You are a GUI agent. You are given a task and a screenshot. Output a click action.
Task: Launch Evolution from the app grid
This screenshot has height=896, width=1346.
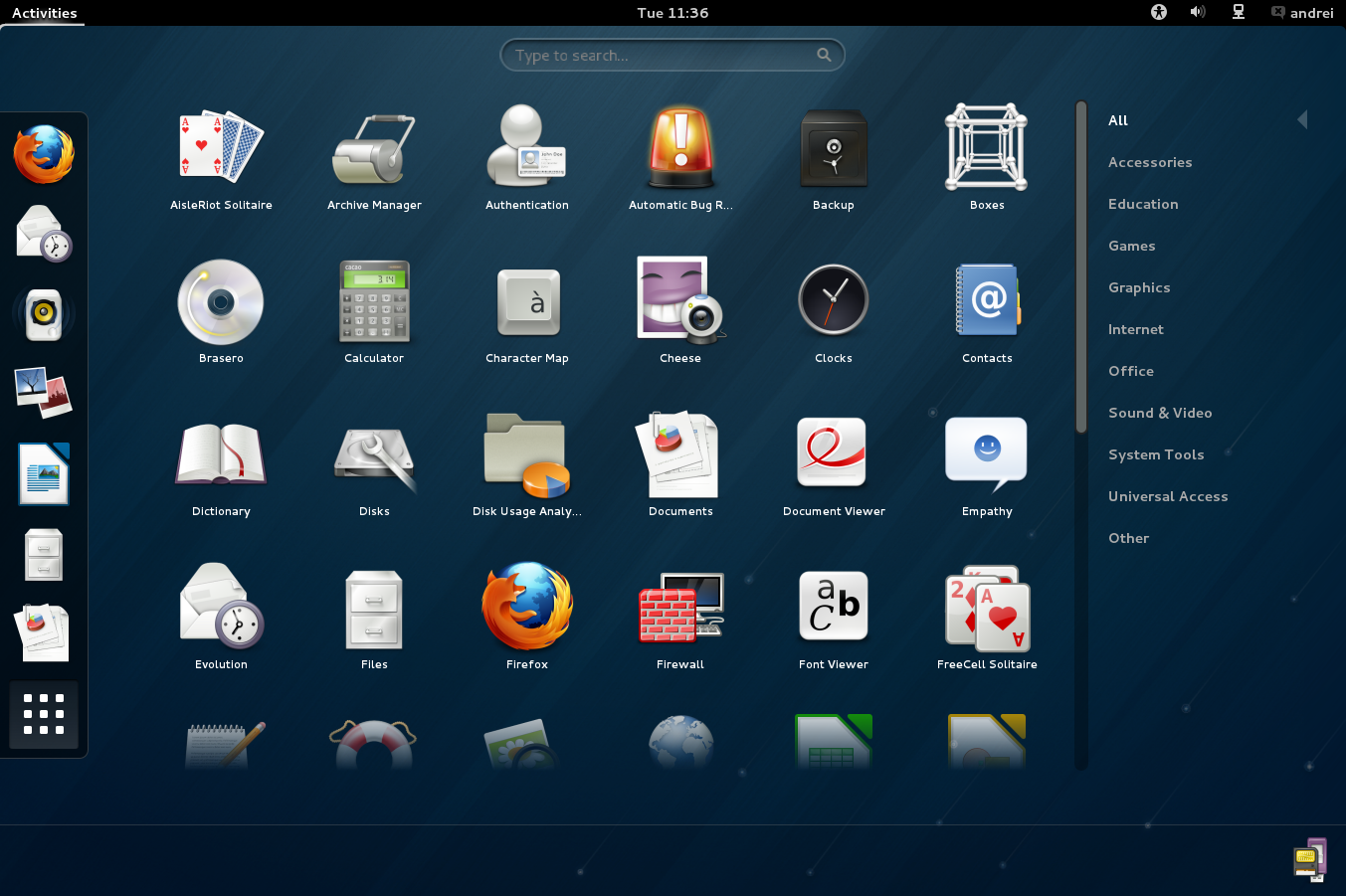(x=221, y=617)
